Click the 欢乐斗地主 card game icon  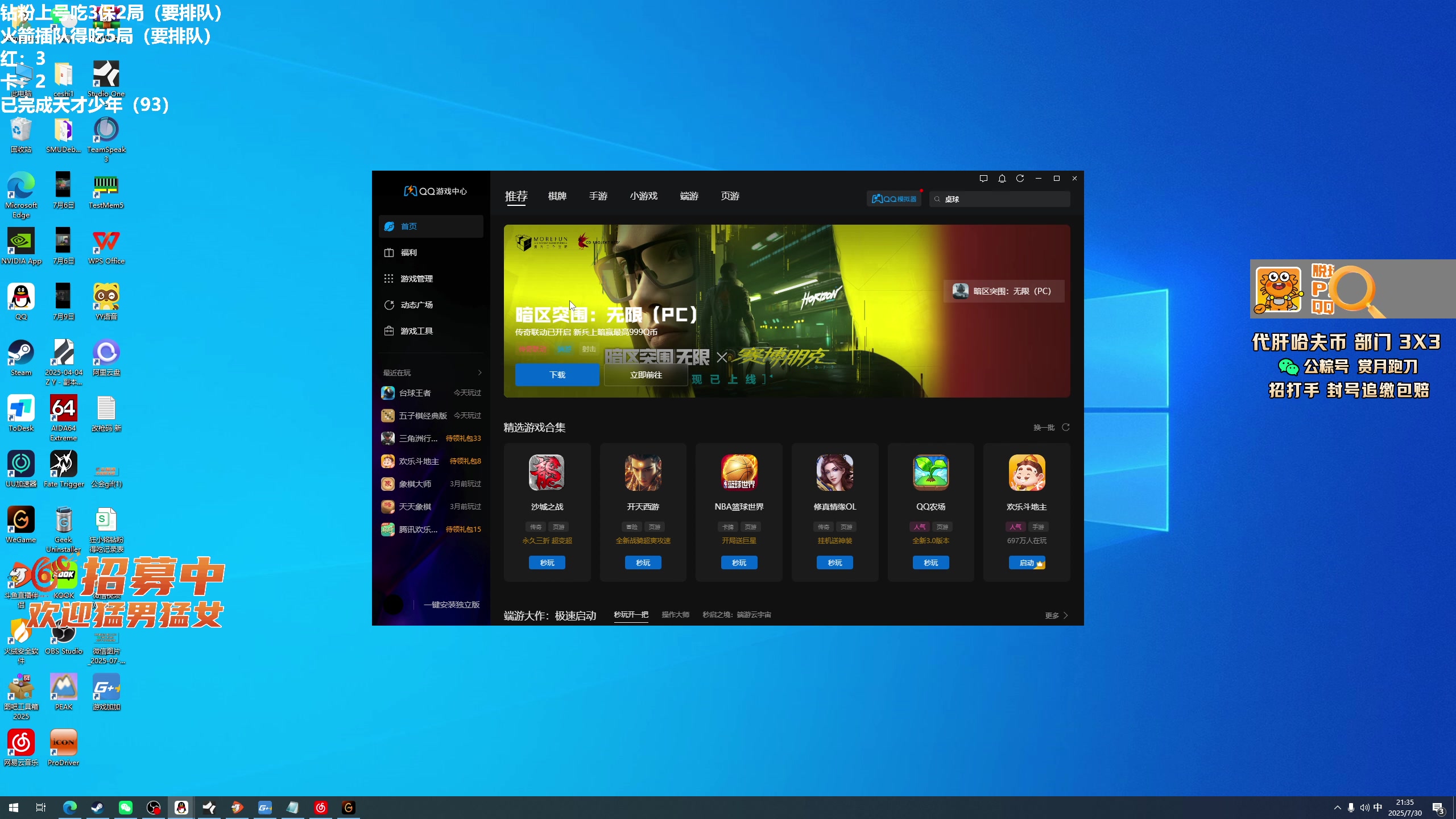coord(1027,472)
